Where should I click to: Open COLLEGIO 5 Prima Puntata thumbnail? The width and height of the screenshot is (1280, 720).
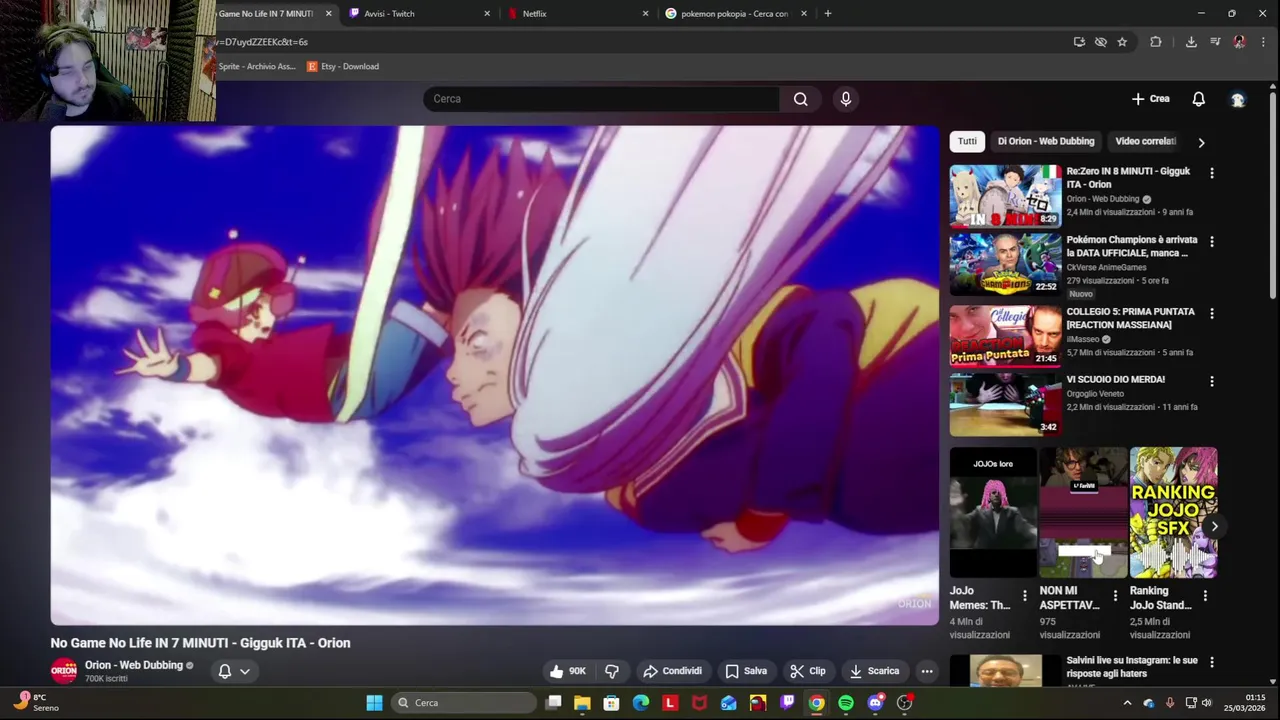click(x=1005, y=336)
